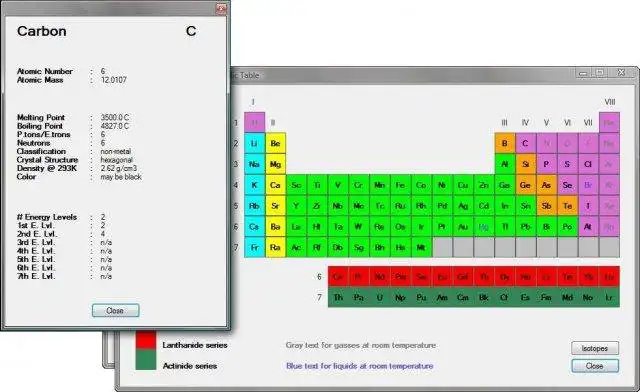640x392 pixels.
Task: Open the Aluminium (Al) element cell
Action: tap(505, 164)
